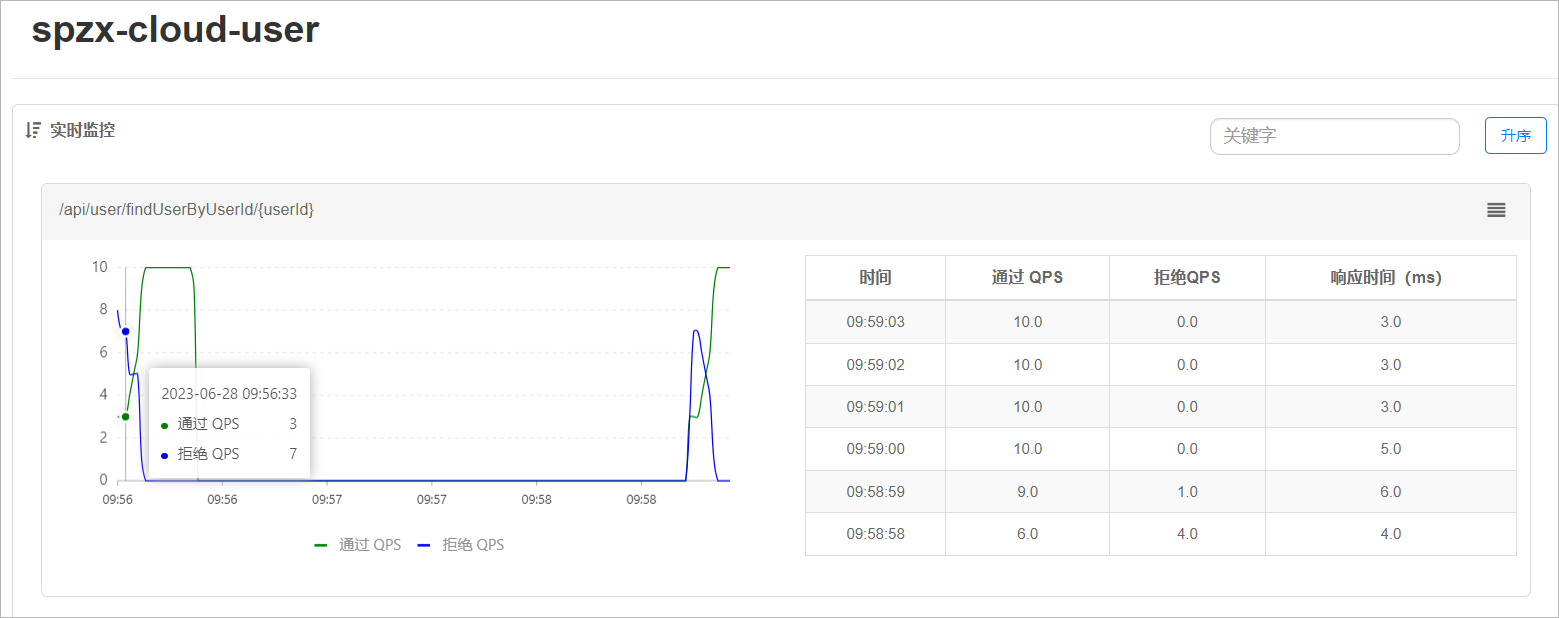Click the 09:59:00 row response time cell
The image size is (1559, 618).
(1390, 449)
